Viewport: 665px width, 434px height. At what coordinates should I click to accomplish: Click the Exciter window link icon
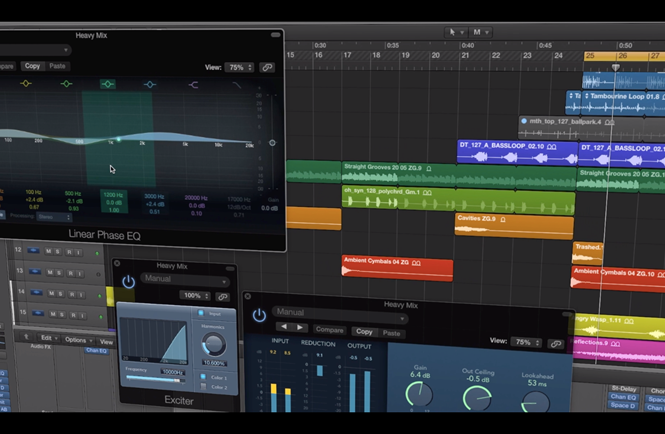tap(222, 296)
